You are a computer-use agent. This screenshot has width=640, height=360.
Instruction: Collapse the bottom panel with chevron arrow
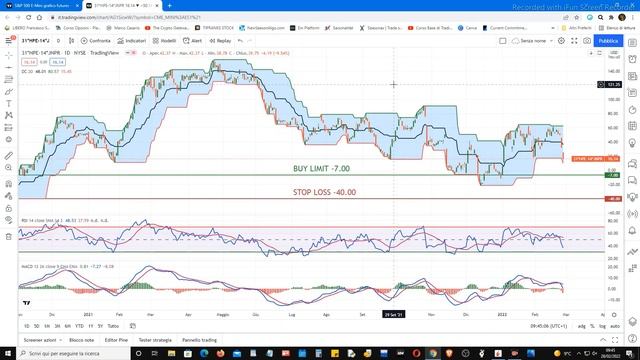[603, 340]
